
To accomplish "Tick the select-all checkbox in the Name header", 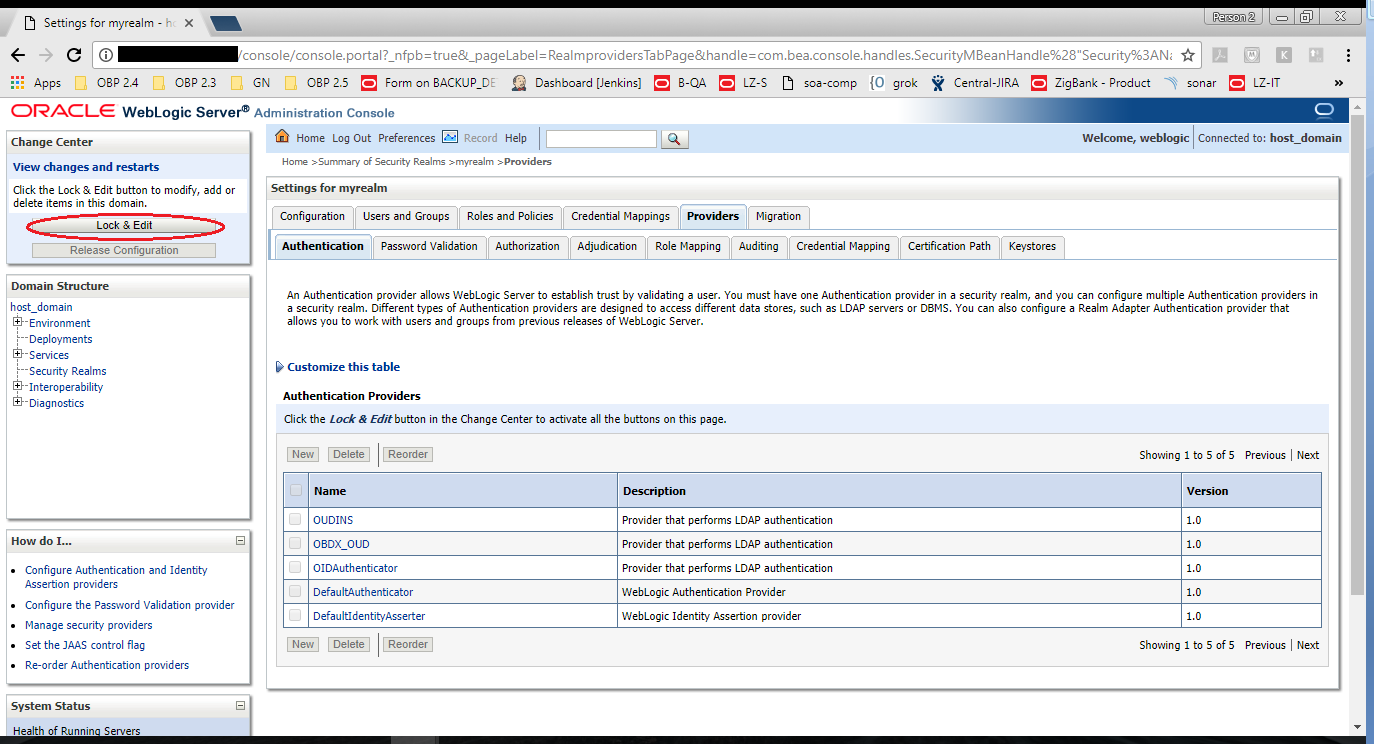I will (295, 490).
